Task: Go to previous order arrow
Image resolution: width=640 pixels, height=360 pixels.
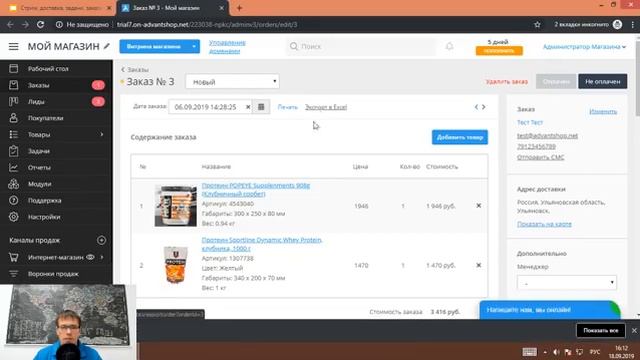Action: [x=476, y=107]
